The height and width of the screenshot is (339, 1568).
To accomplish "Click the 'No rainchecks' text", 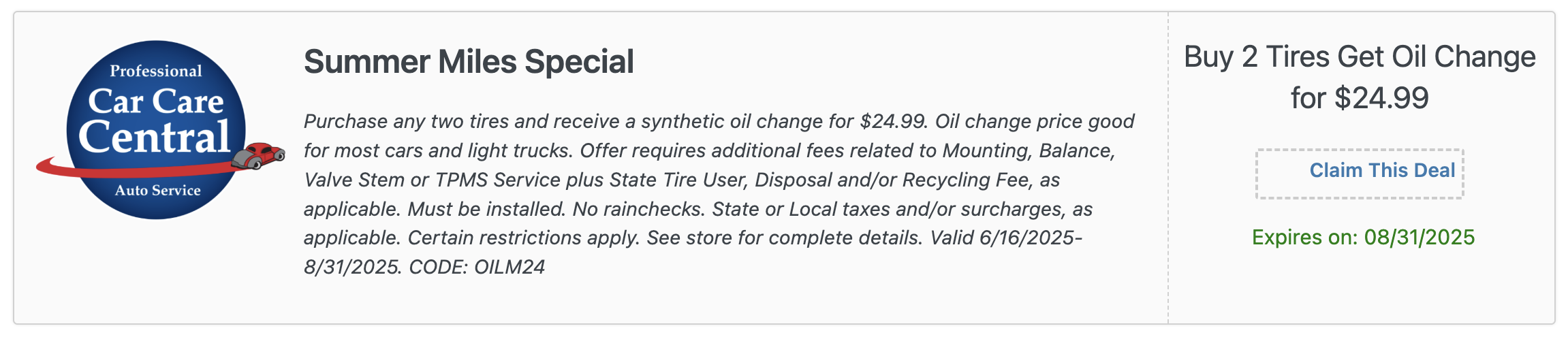I will coord(637,209).
